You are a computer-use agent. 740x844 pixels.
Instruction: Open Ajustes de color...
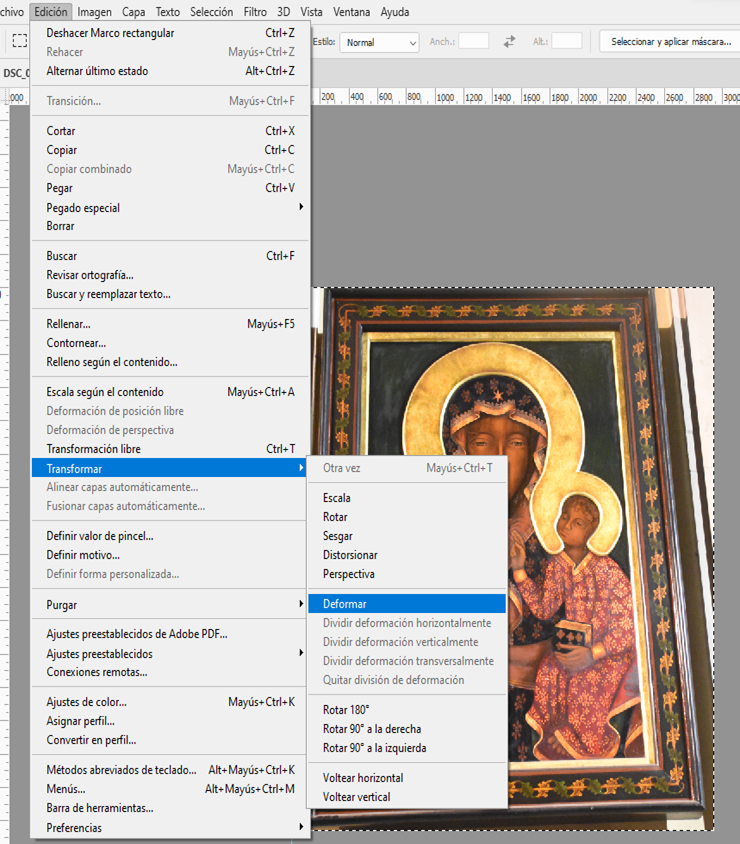point(171,702)
